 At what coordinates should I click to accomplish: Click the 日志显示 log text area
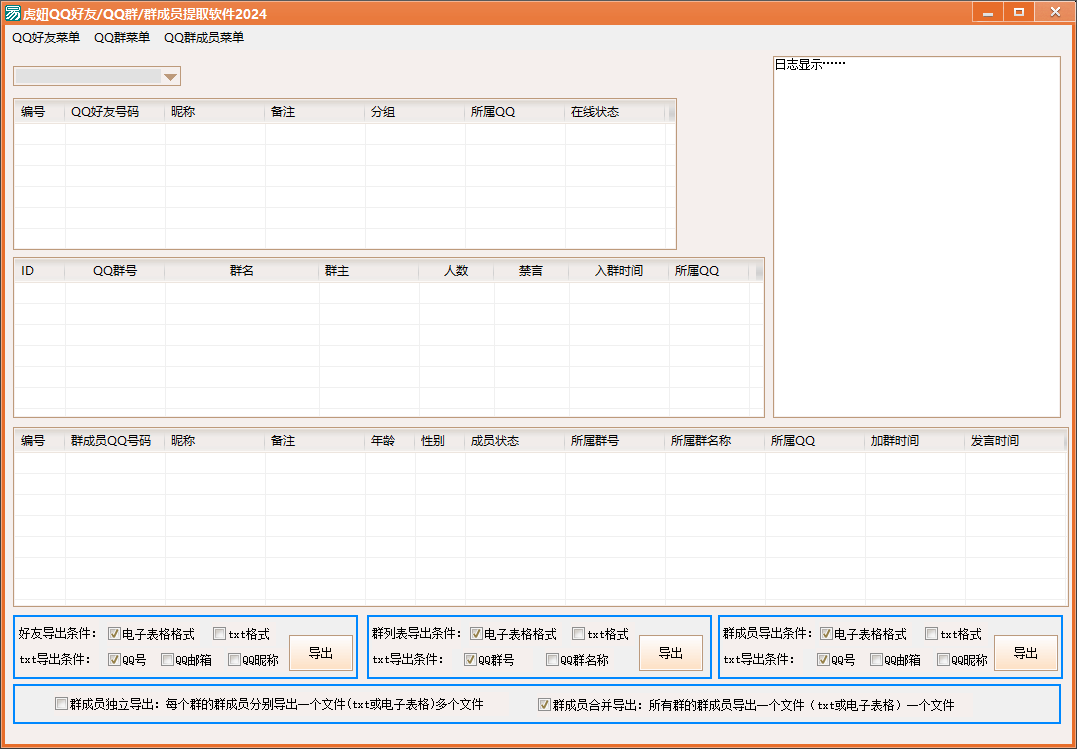[917, 237]
